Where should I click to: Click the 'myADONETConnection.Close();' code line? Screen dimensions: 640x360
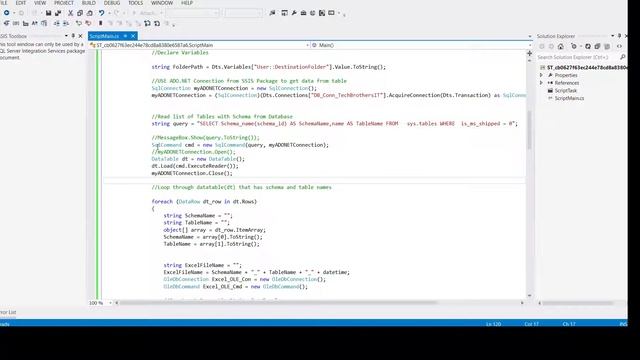pos(192,173)
